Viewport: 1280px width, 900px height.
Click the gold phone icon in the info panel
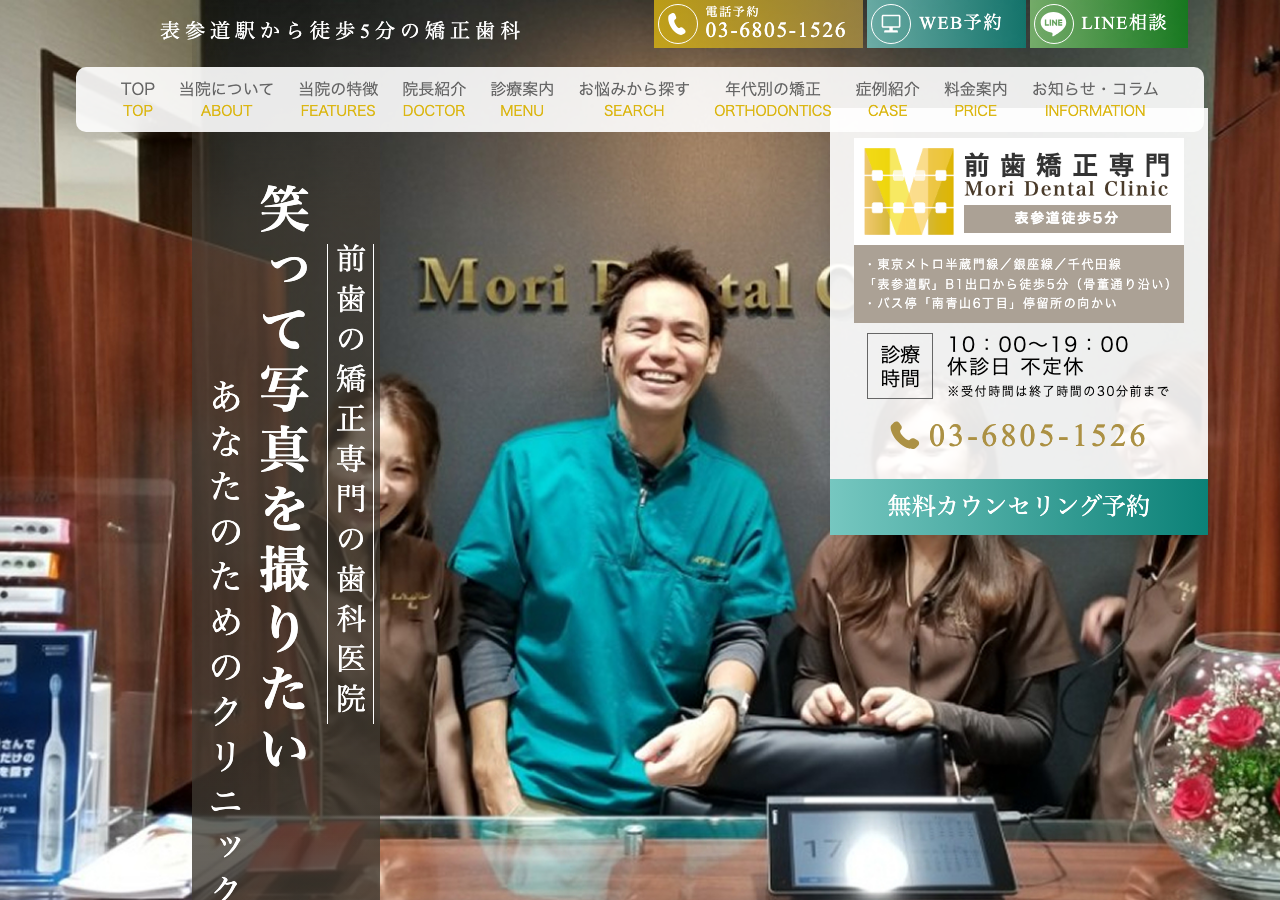(x=905, y=435)
